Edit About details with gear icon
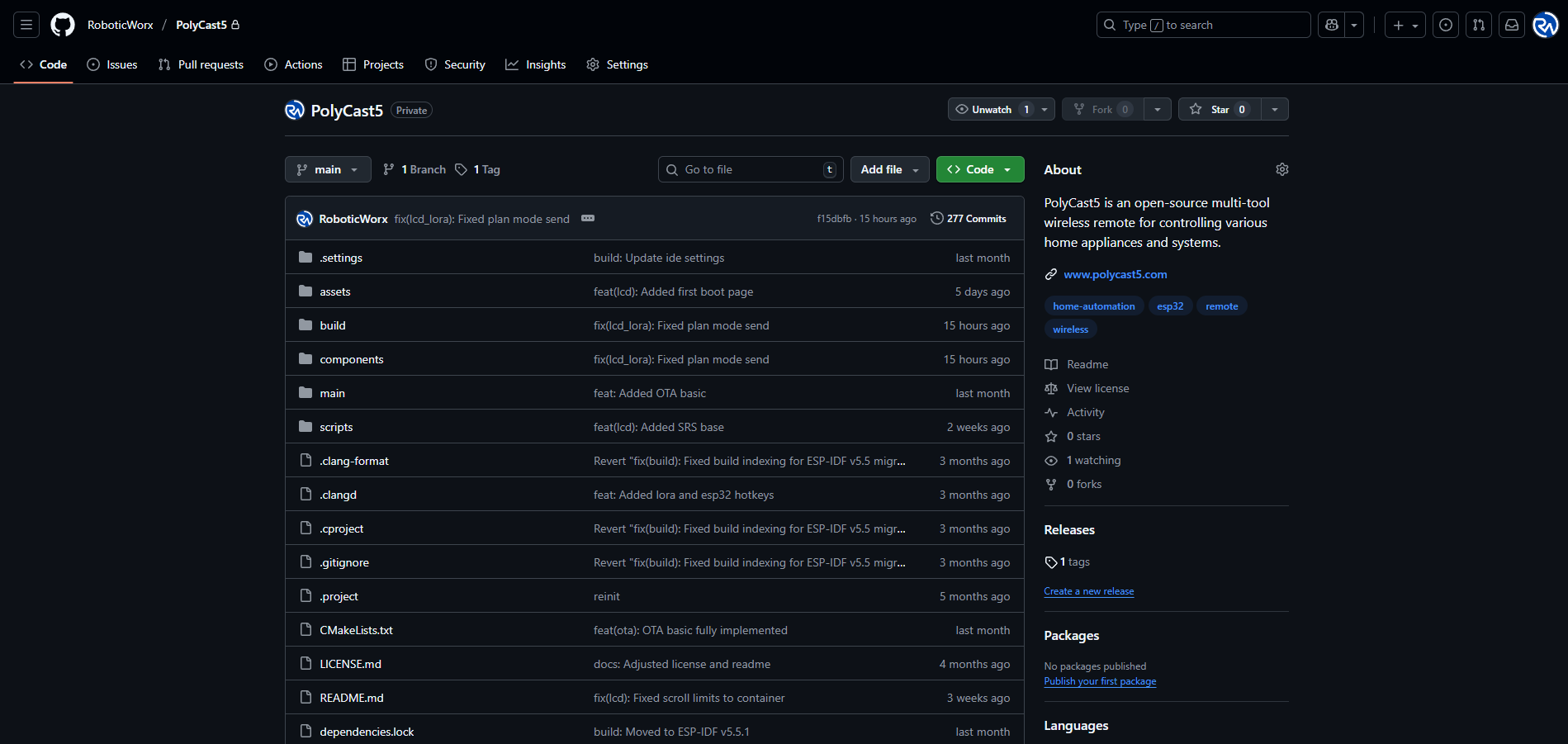Image resolution: width=1568 pixels, height=744 pixels. coord(1281,169)
